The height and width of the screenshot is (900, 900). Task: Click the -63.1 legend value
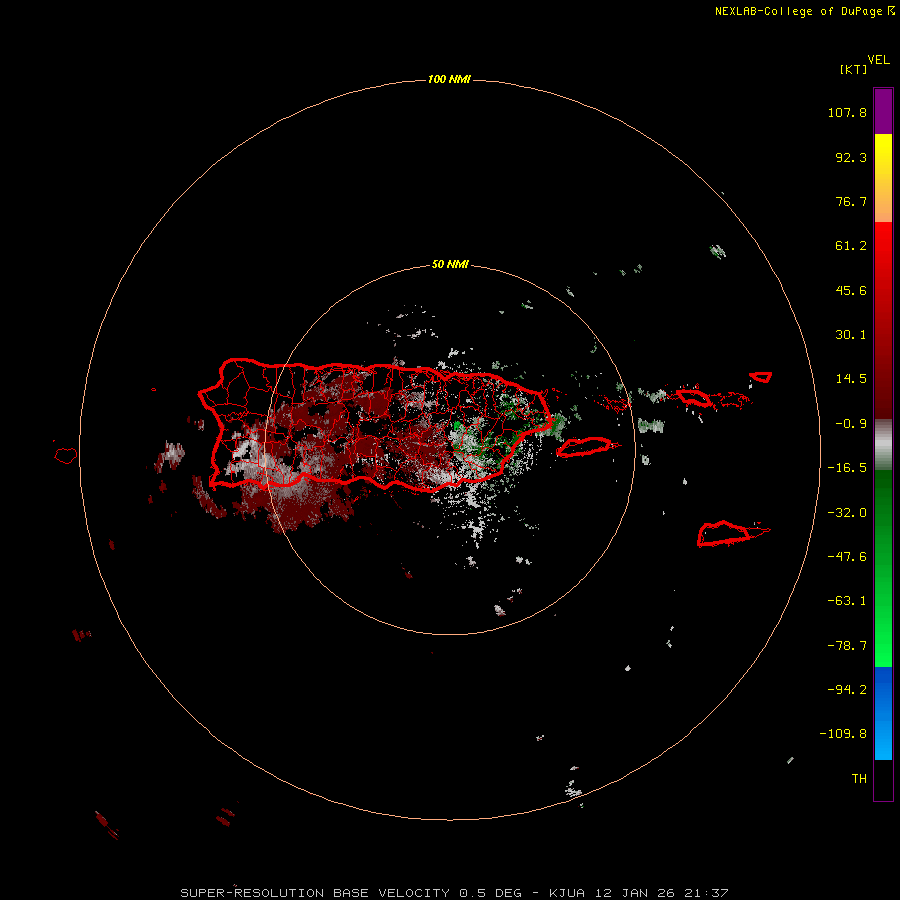tap(847, 601)
